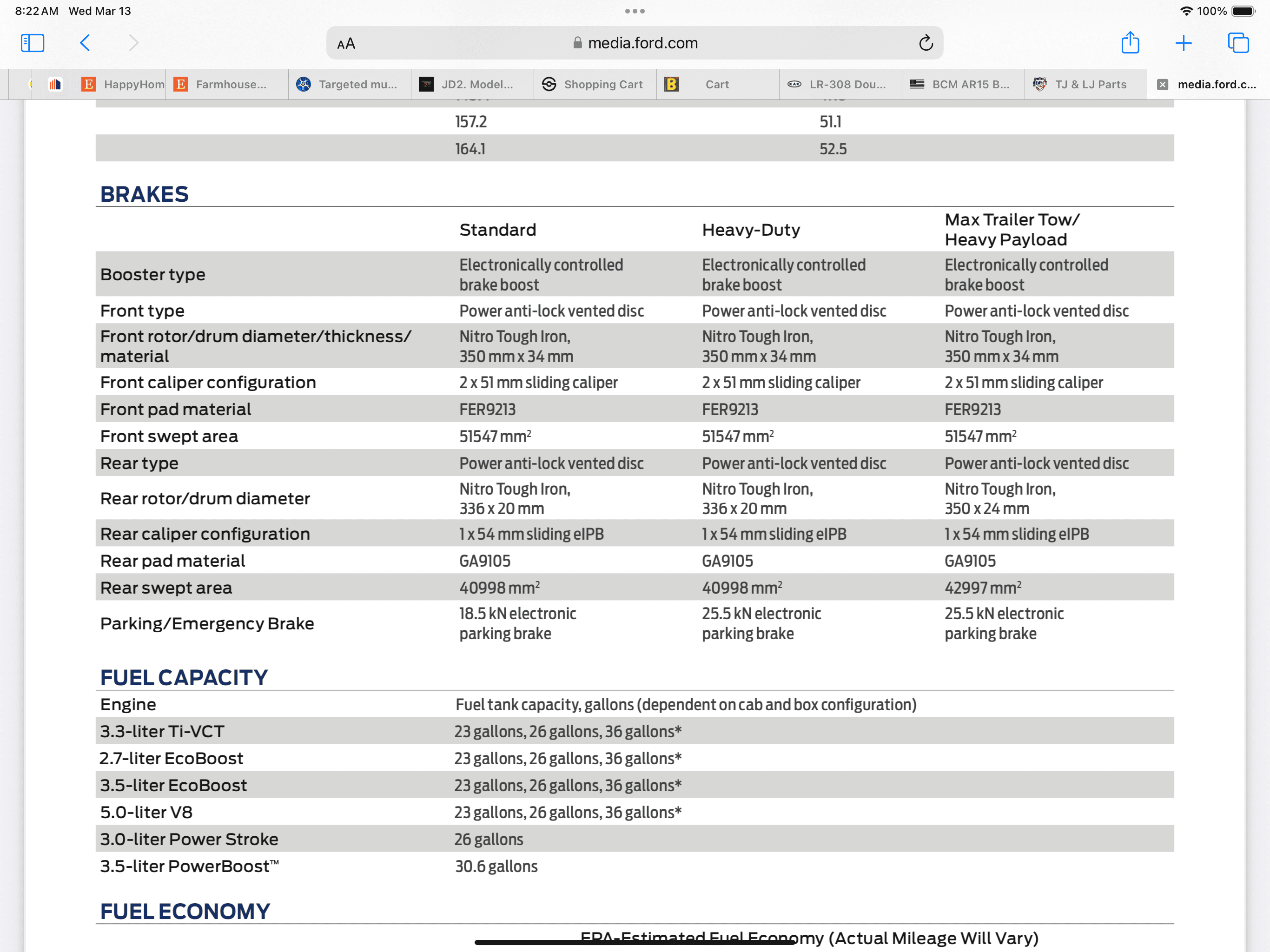Select the Rear caliper configuration label
Viewport: 1270px width, 952px height.
pos(205,534)
